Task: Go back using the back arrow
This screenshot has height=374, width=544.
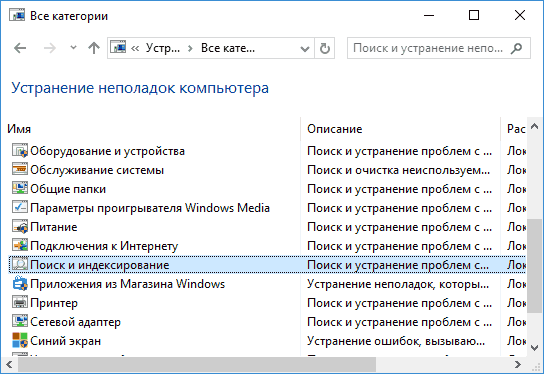Action: [20, 48]
